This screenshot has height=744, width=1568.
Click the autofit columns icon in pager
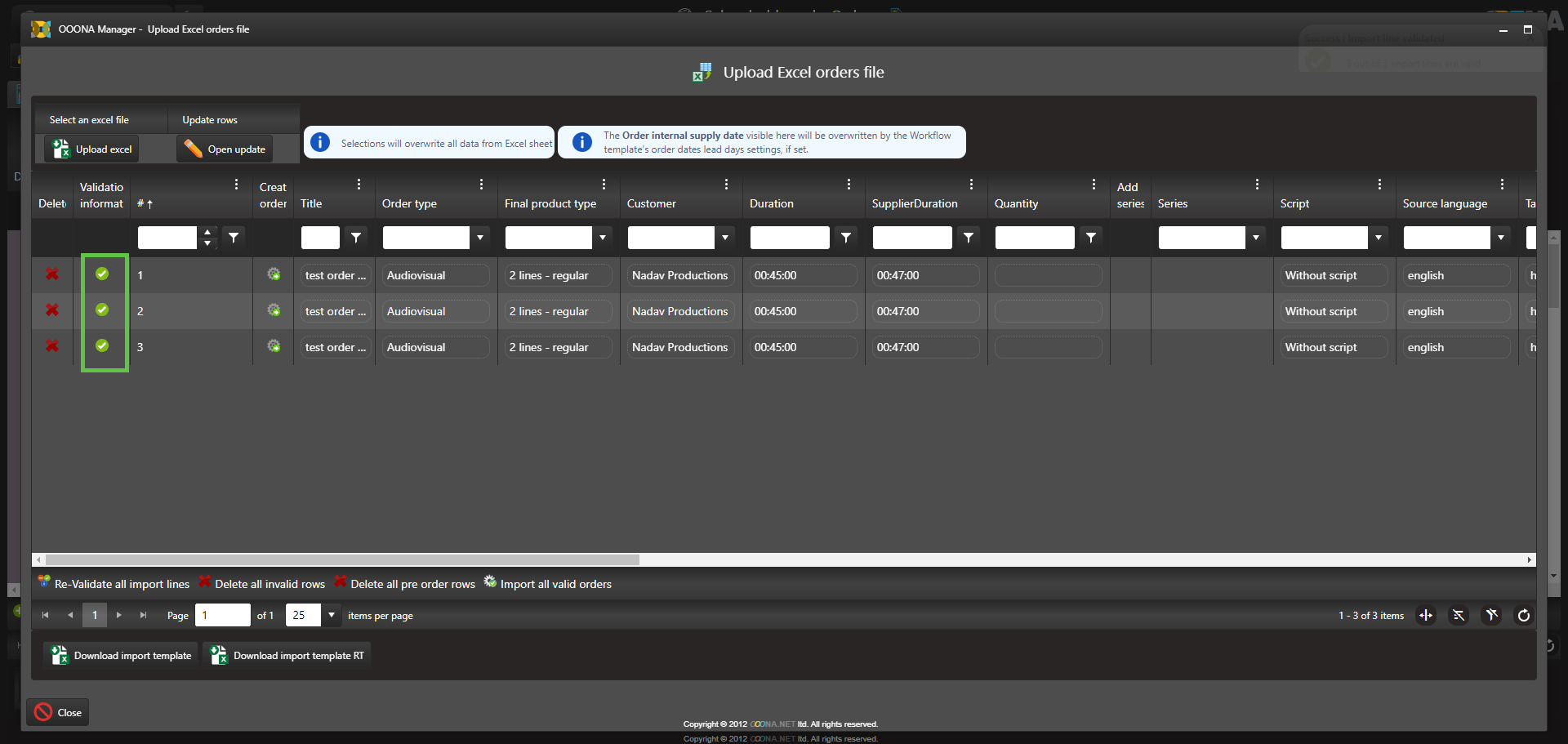(1426, 616)
